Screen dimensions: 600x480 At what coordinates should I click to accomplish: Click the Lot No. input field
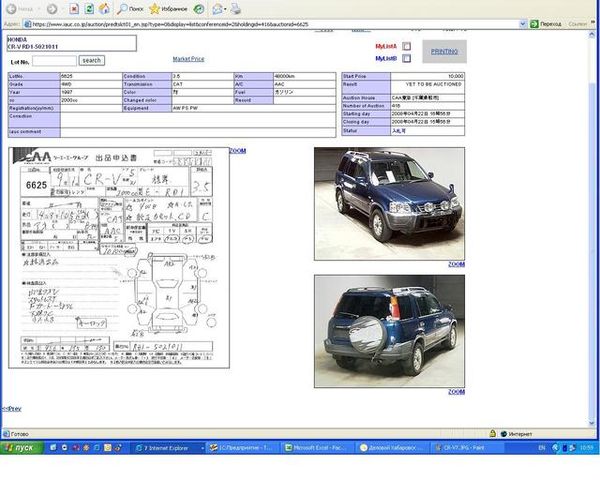tap(54, 61)
